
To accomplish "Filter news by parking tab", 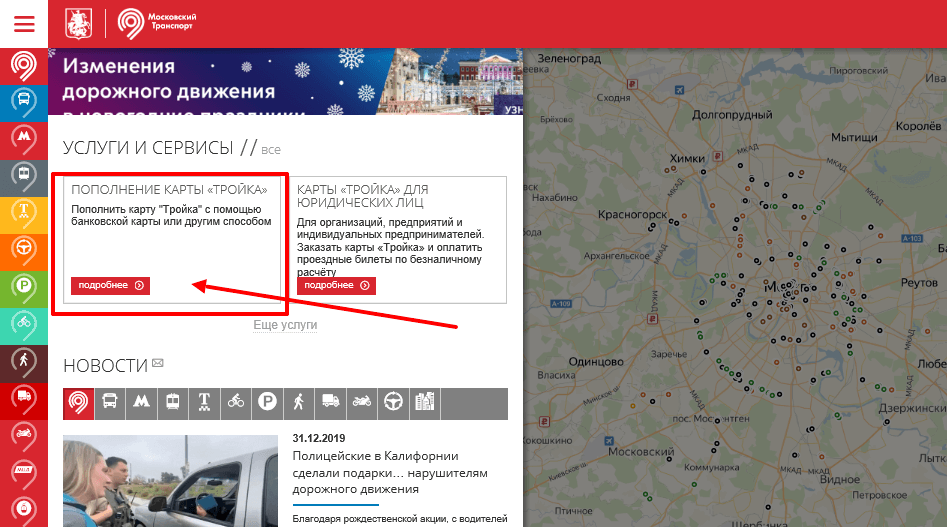I will 268,403.
